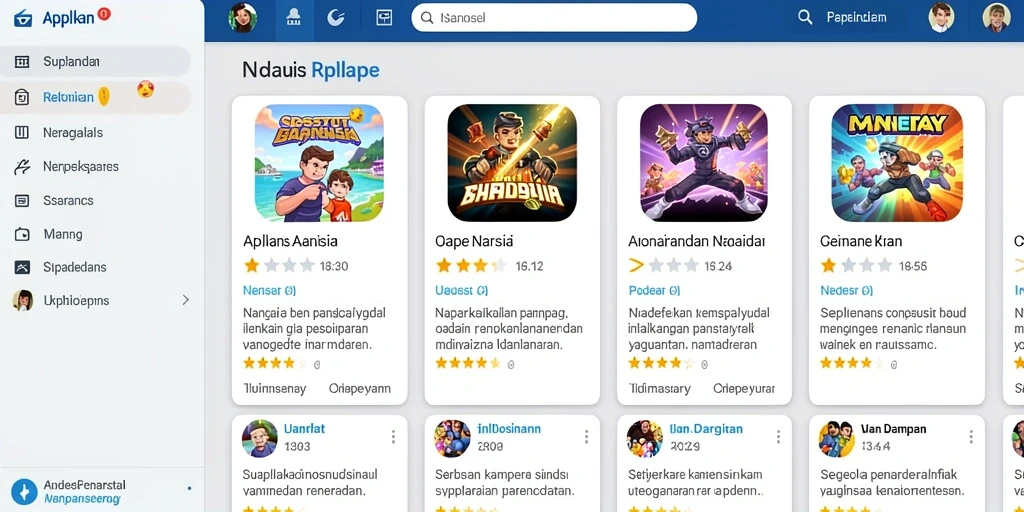Open three-dot menu on Uanrlat review

pos(394,437)
